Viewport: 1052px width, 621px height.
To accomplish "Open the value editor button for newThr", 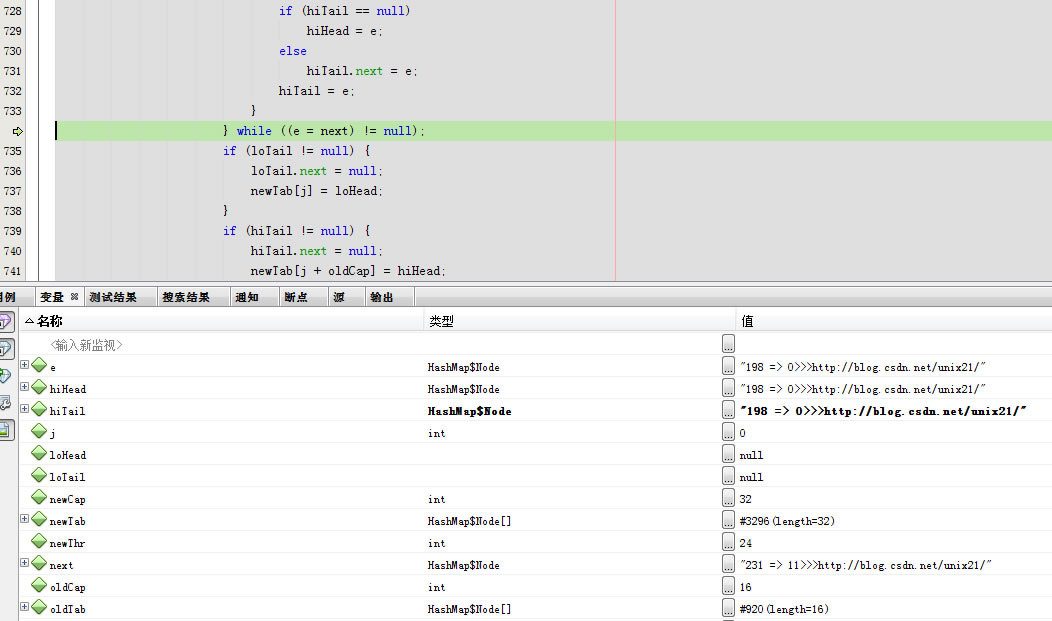I will 729,541.
